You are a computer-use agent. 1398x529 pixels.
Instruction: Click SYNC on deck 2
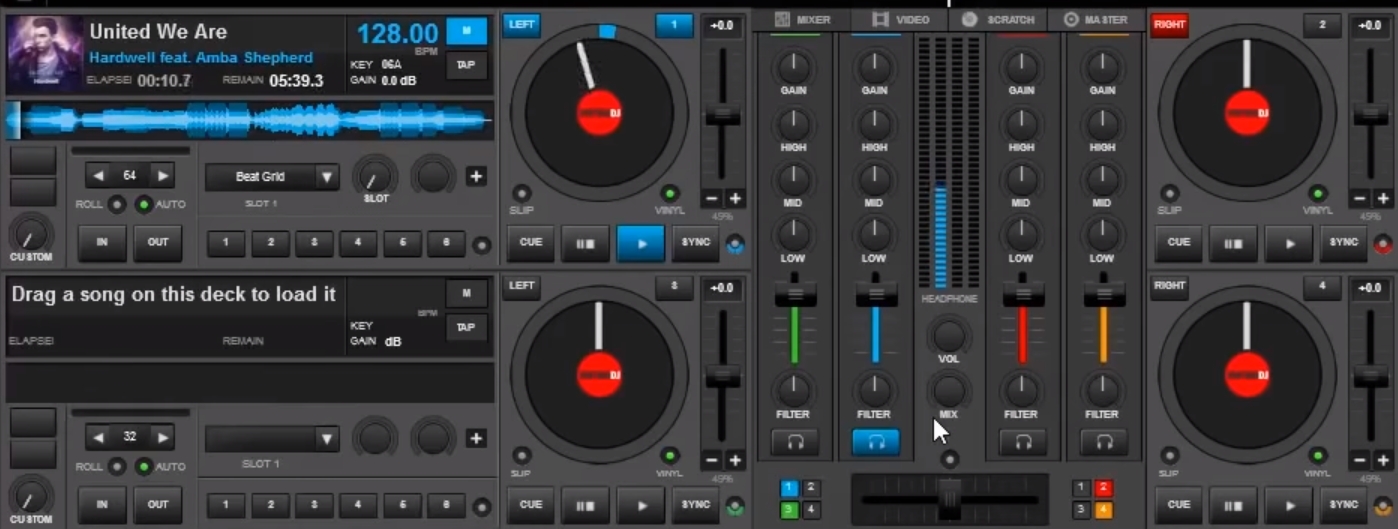pyautogui.click(x=1343, y=243)
